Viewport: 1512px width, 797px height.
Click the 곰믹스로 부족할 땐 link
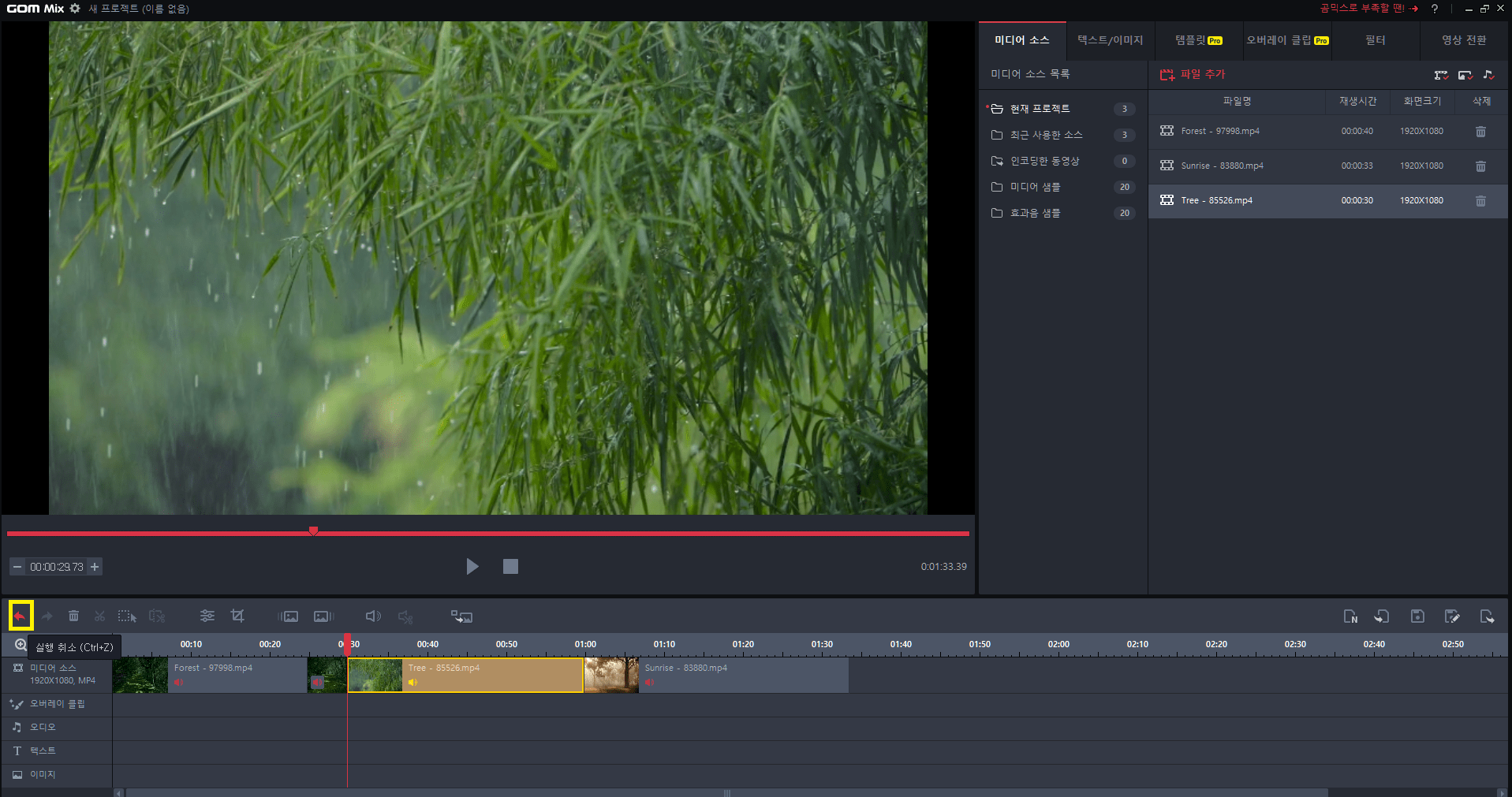tap(1370, 8)
